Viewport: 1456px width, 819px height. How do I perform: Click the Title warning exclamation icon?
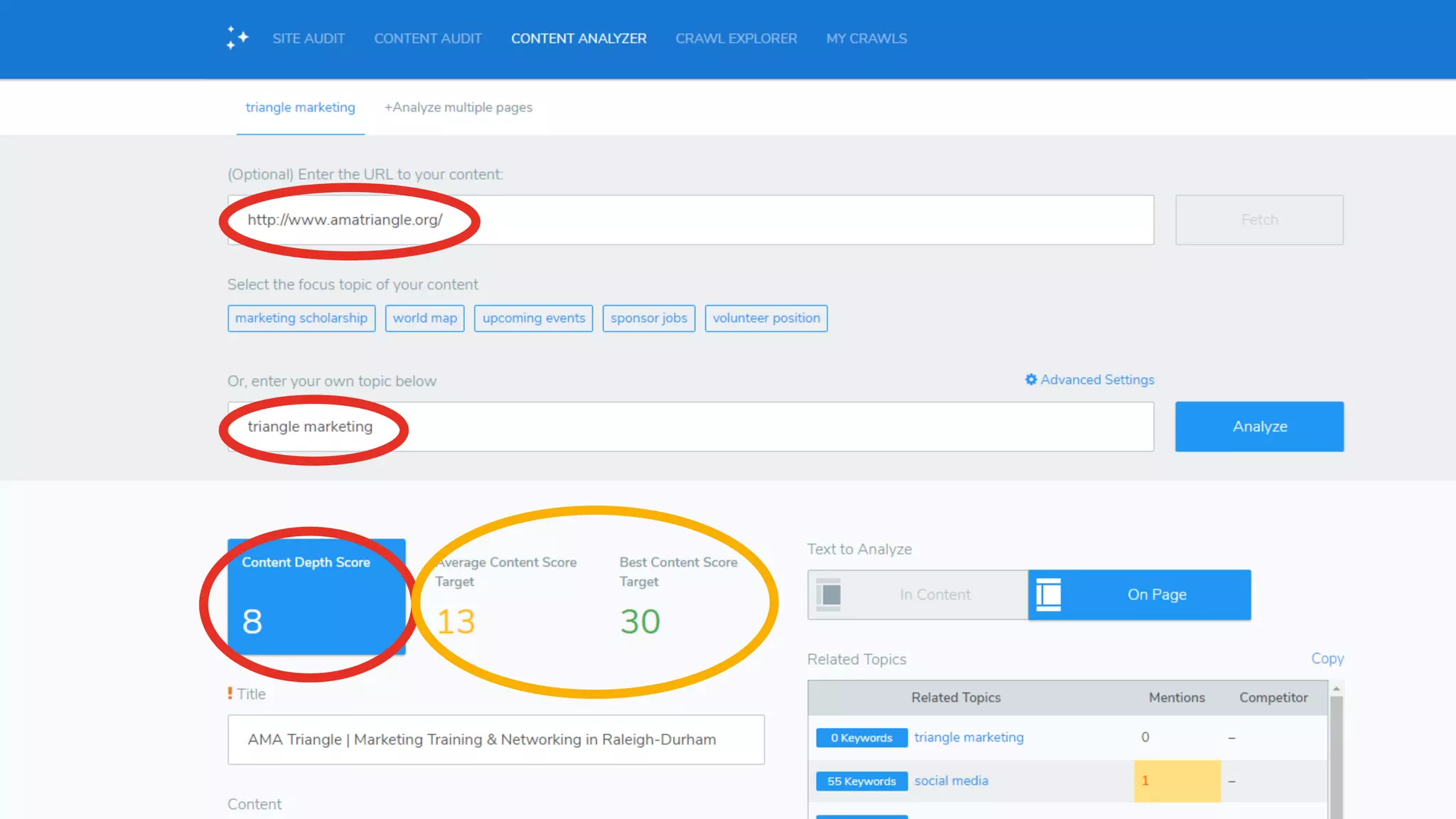coord(230,693)
